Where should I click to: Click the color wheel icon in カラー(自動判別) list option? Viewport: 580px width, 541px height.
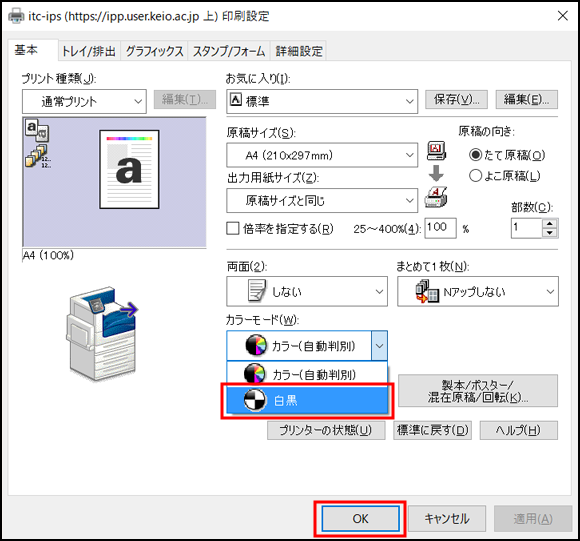click(254, 373)
